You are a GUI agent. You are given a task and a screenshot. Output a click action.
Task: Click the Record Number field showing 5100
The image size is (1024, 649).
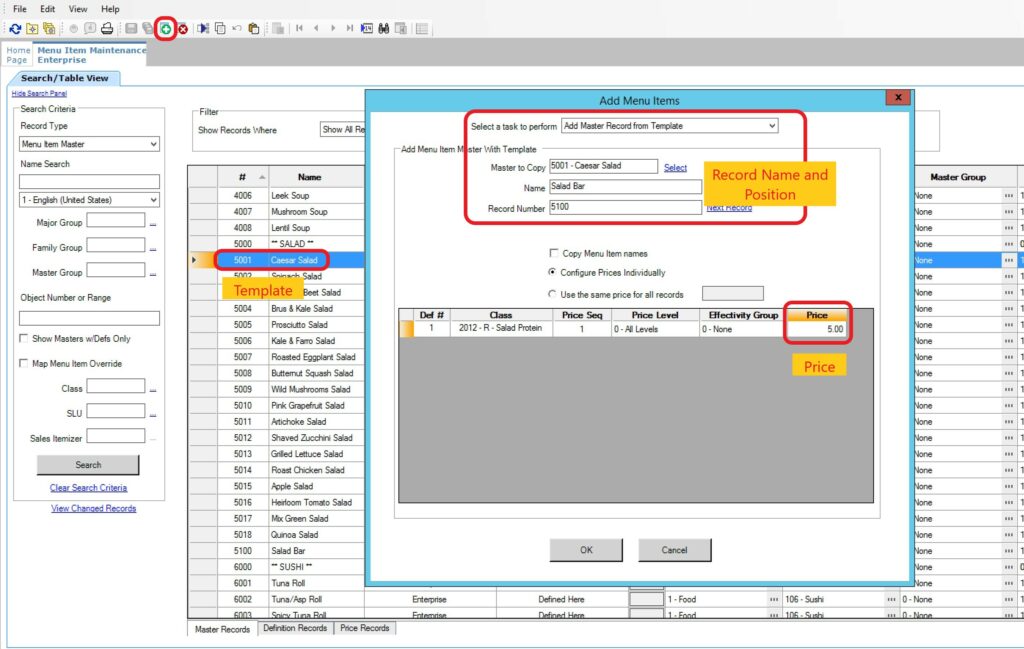pos(625,208)
